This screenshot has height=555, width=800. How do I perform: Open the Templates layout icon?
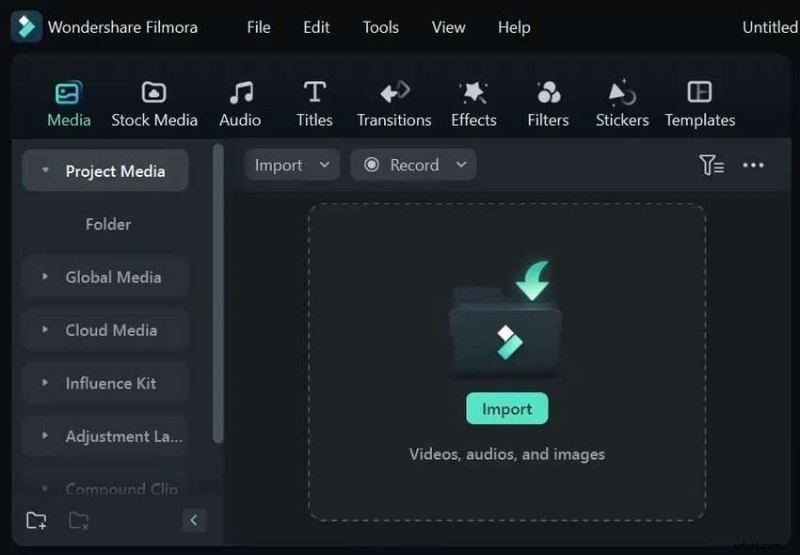pyautogui.click(x=699, y=92)
